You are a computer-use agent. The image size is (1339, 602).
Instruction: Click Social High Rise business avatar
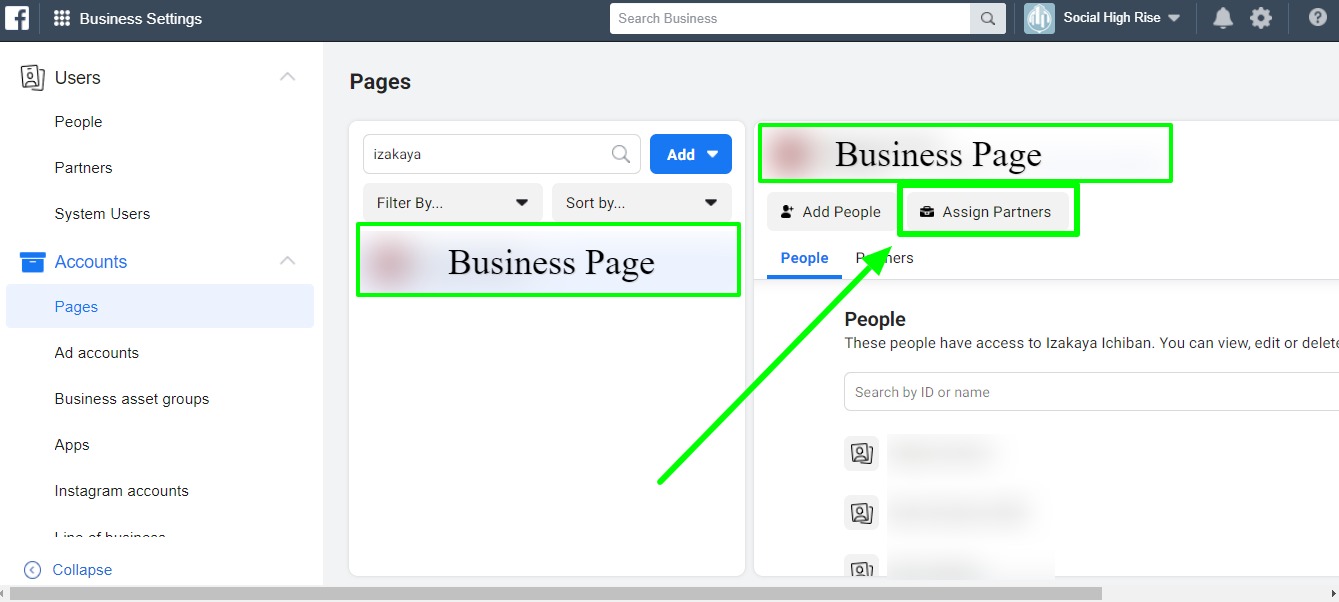[1039, 18]
